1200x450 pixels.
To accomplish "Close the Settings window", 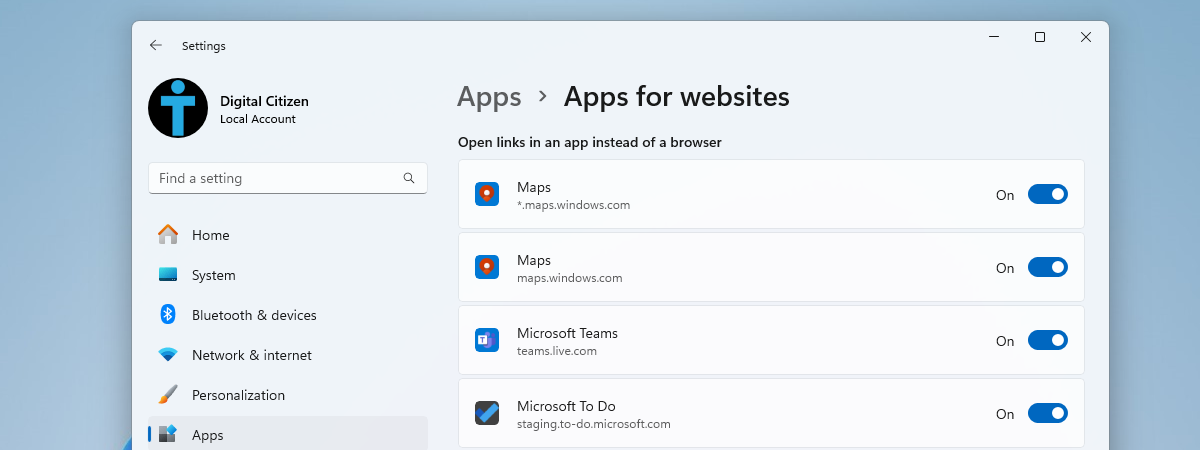I will [1086, 37].
